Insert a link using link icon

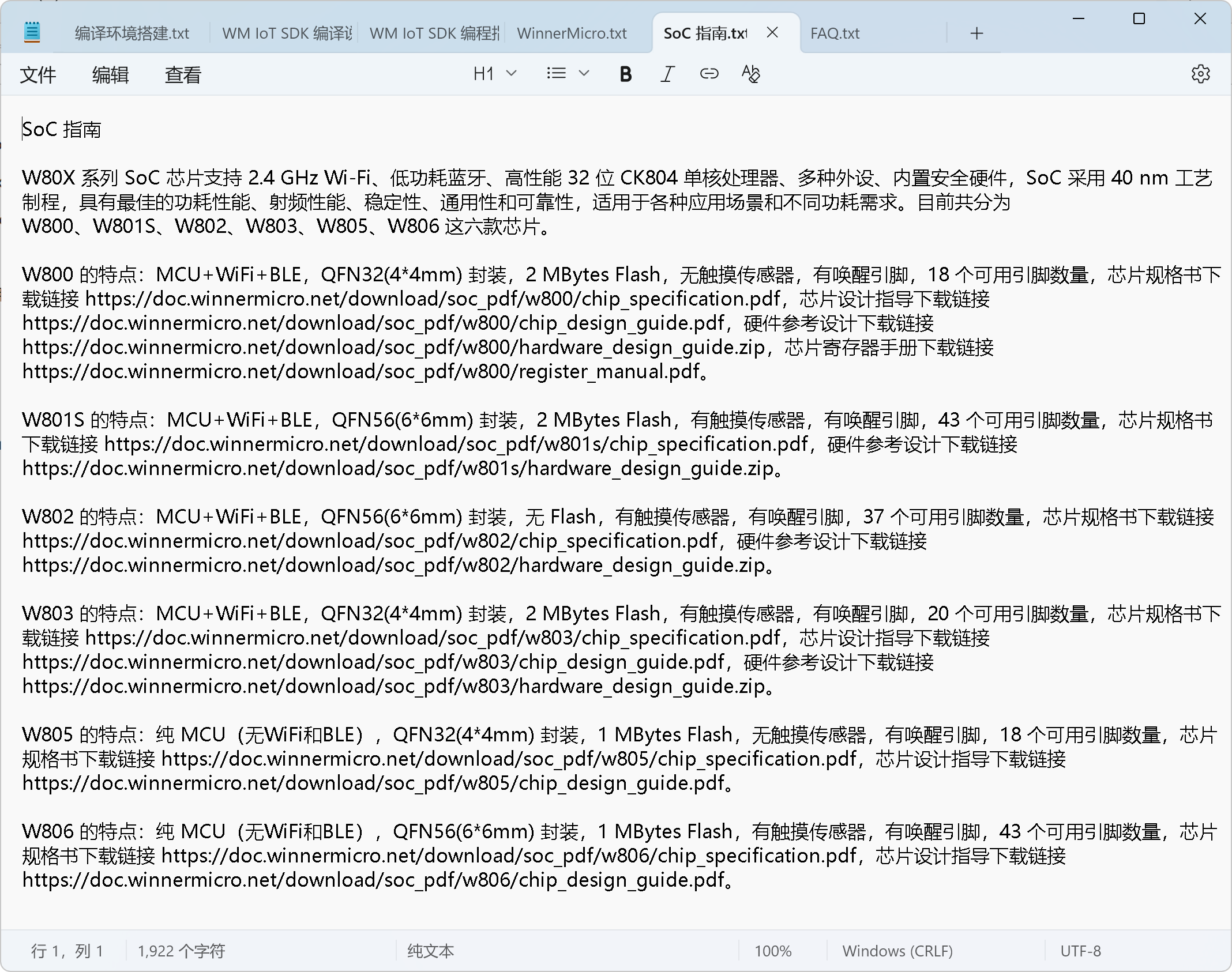point(709,74)
